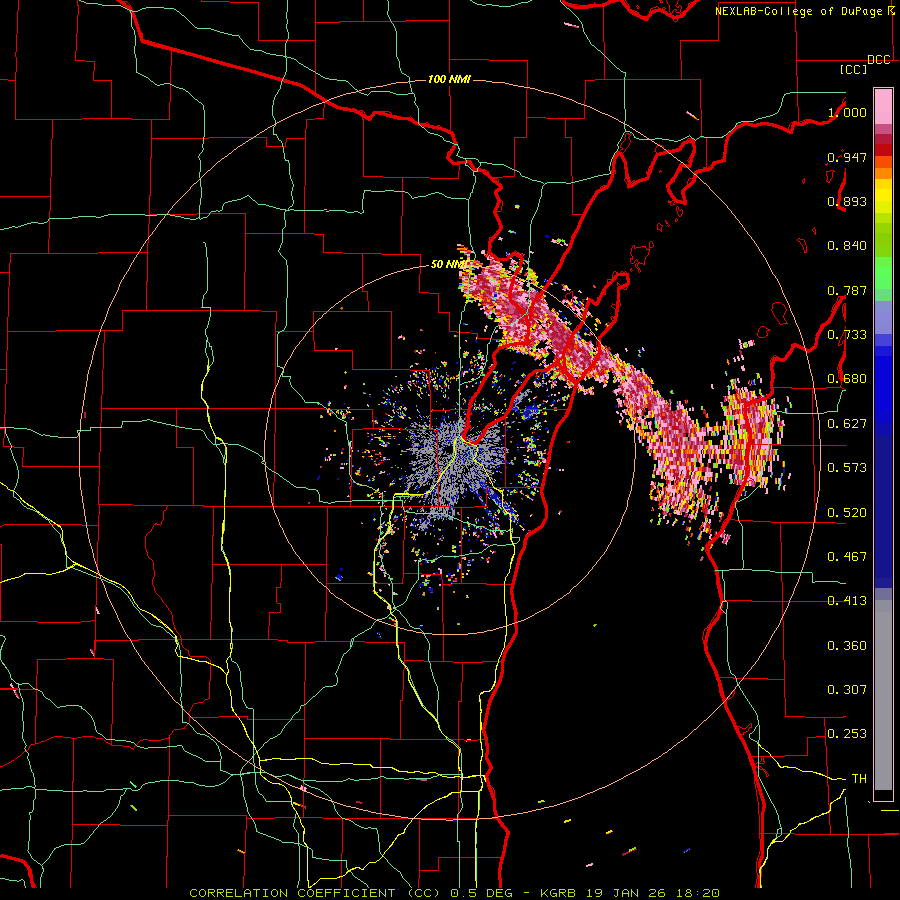Select the 0.573 scale value
The height and width of the screenshot is (900, 900).
click(x=847, y=468)
